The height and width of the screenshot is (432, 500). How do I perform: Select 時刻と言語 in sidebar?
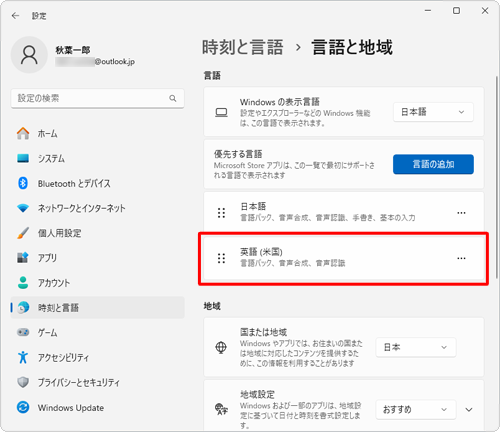point(98,307)
